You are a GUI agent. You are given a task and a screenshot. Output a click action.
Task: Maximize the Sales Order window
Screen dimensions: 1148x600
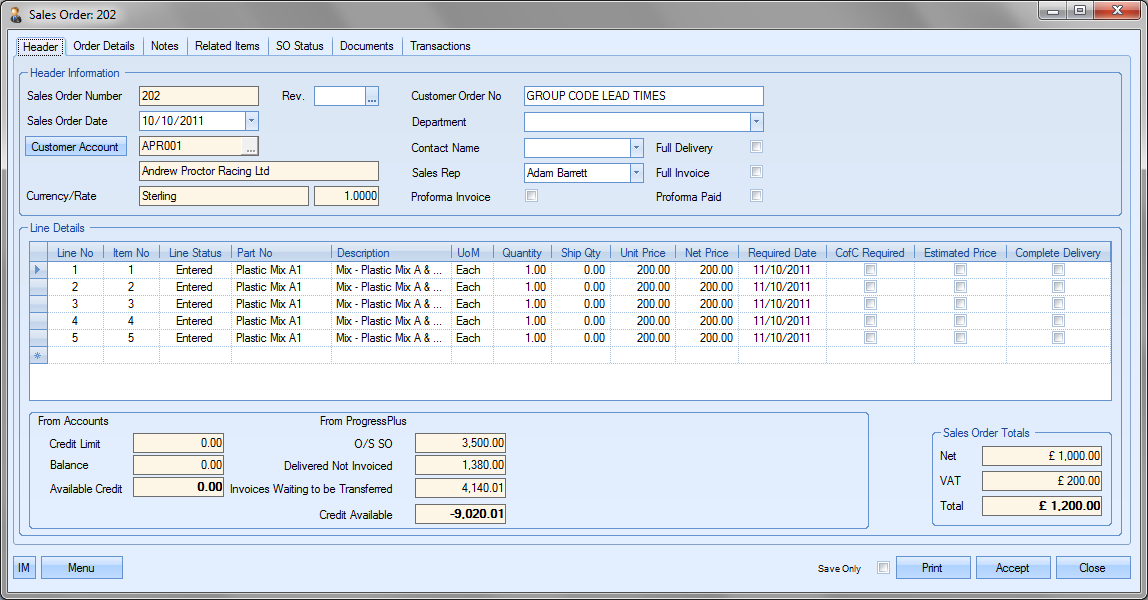coord(1079,10)
